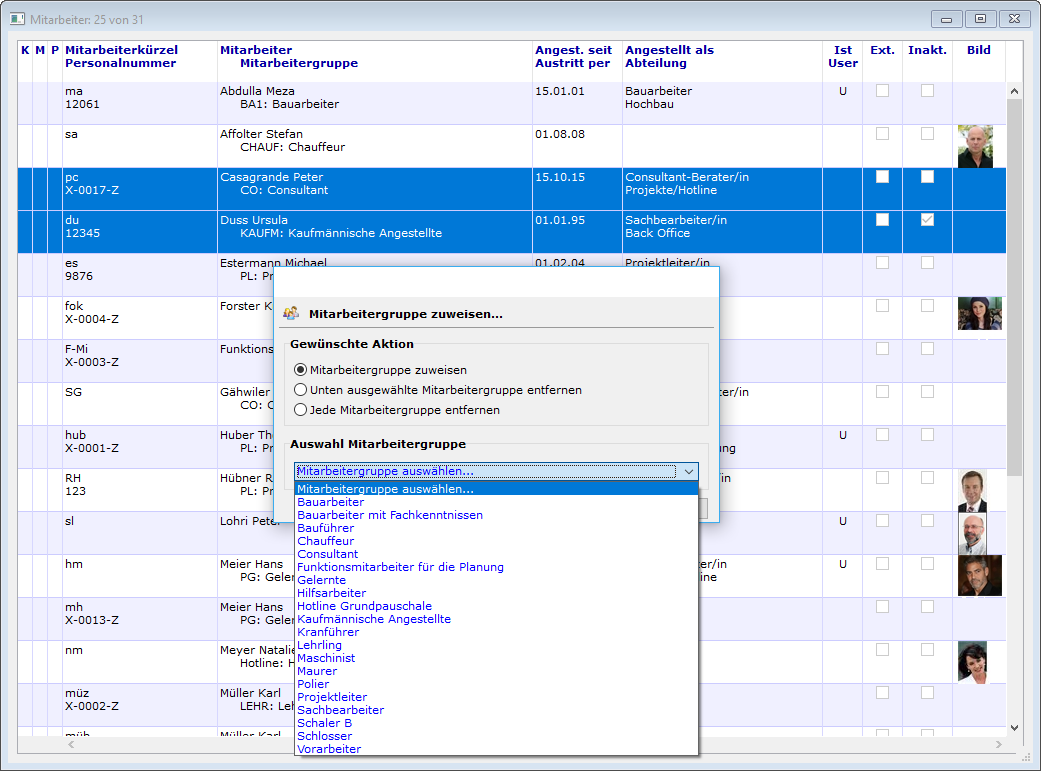Click the Mitarbeiter window title icon
1041x771 pixels.
click(17, 18)
